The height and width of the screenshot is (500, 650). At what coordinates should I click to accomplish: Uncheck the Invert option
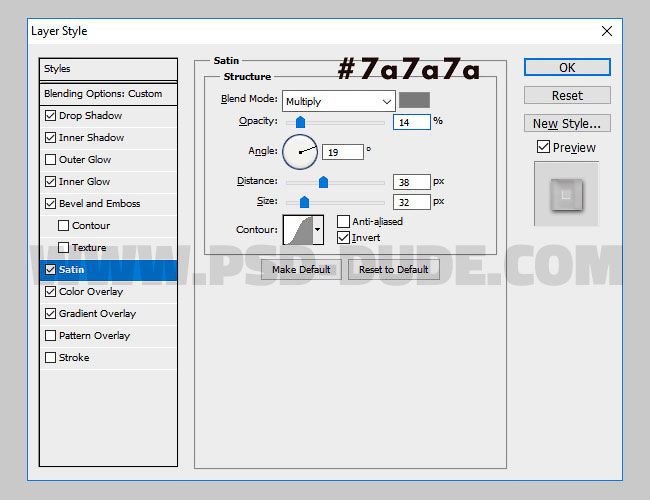point(343,238)
